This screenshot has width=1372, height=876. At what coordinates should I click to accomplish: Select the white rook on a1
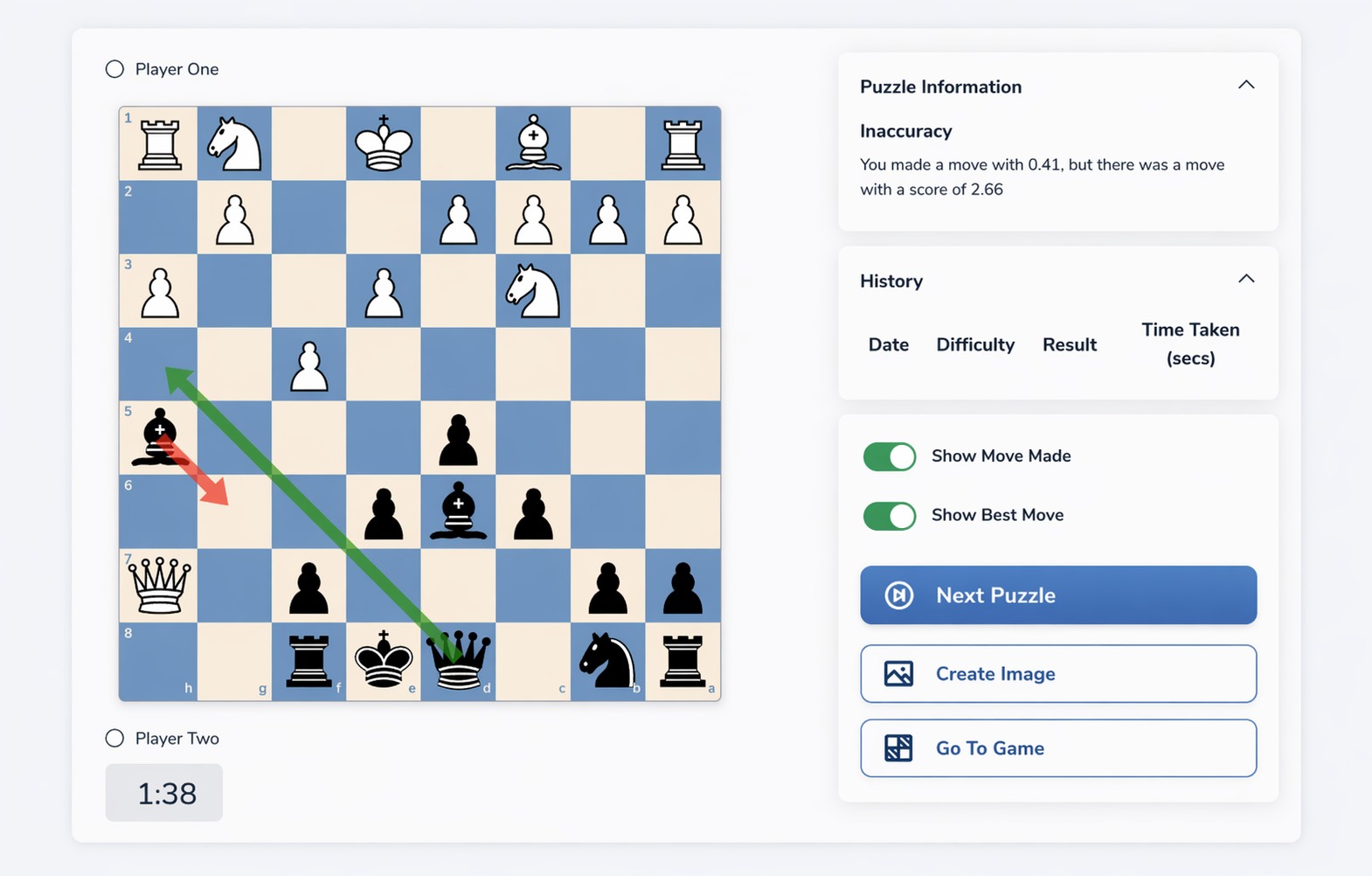click(683, 144)
